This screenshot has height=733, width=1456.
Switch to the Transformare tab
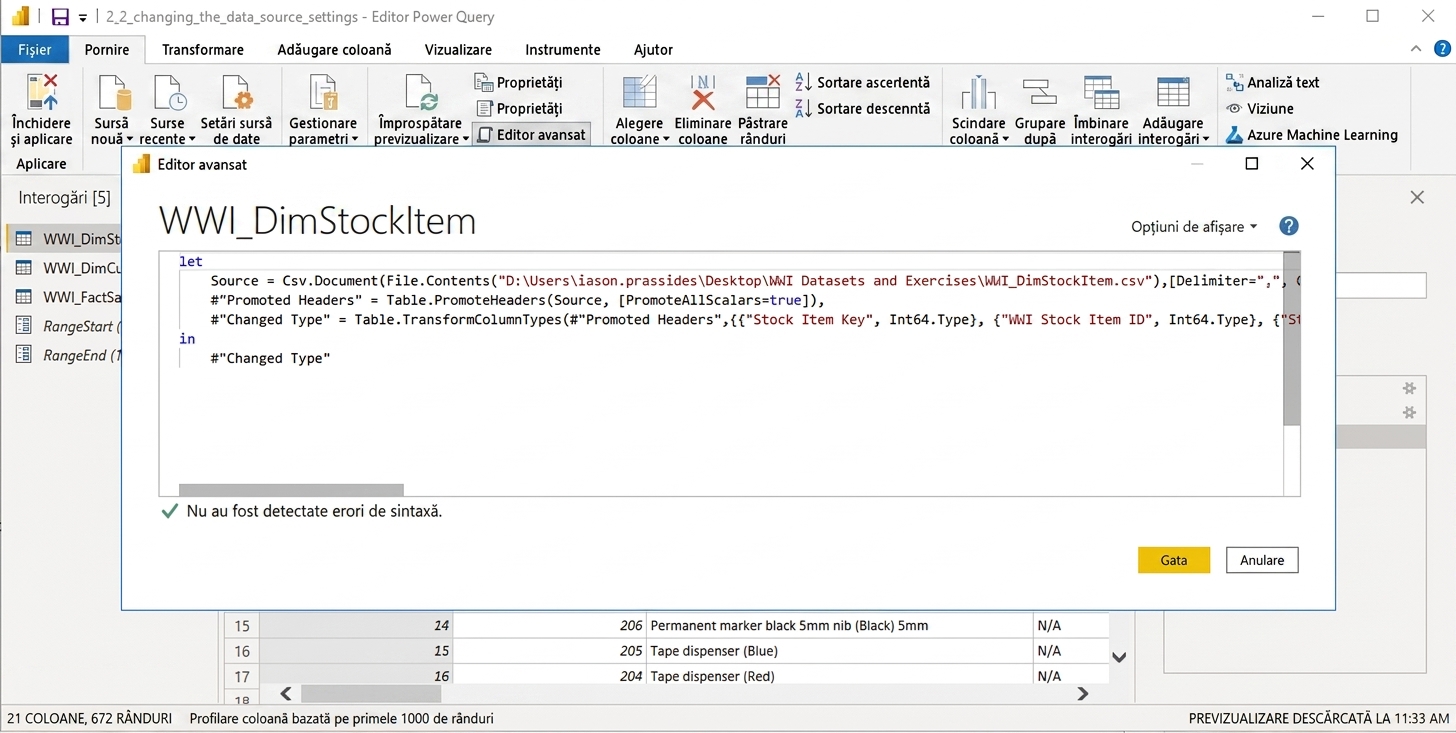[x=203, y=50]
